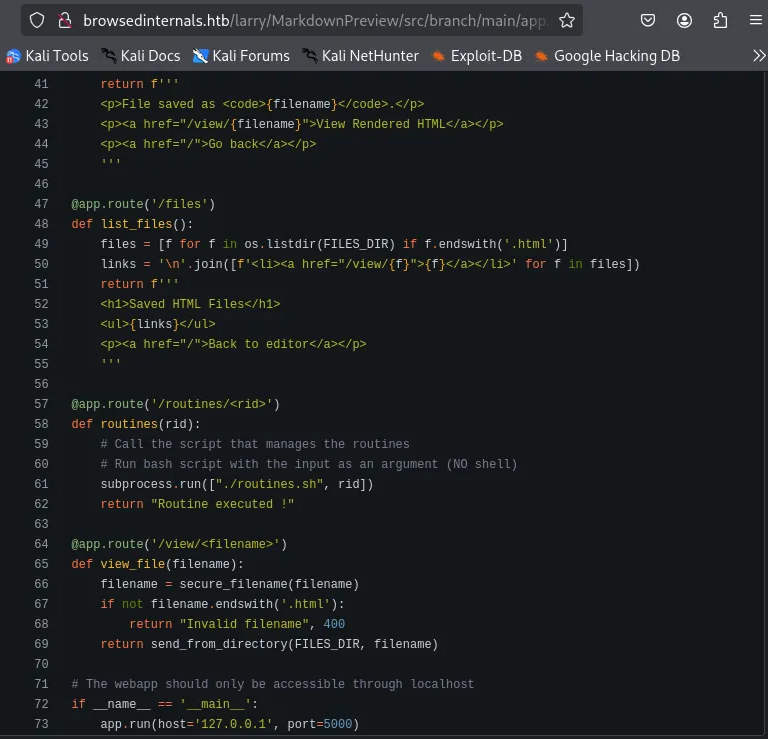Expand the hidden bookmarks overflow chevron
The width and height of the screenshot is (768, 739).
pyautogui.click(x=758, y=56)
